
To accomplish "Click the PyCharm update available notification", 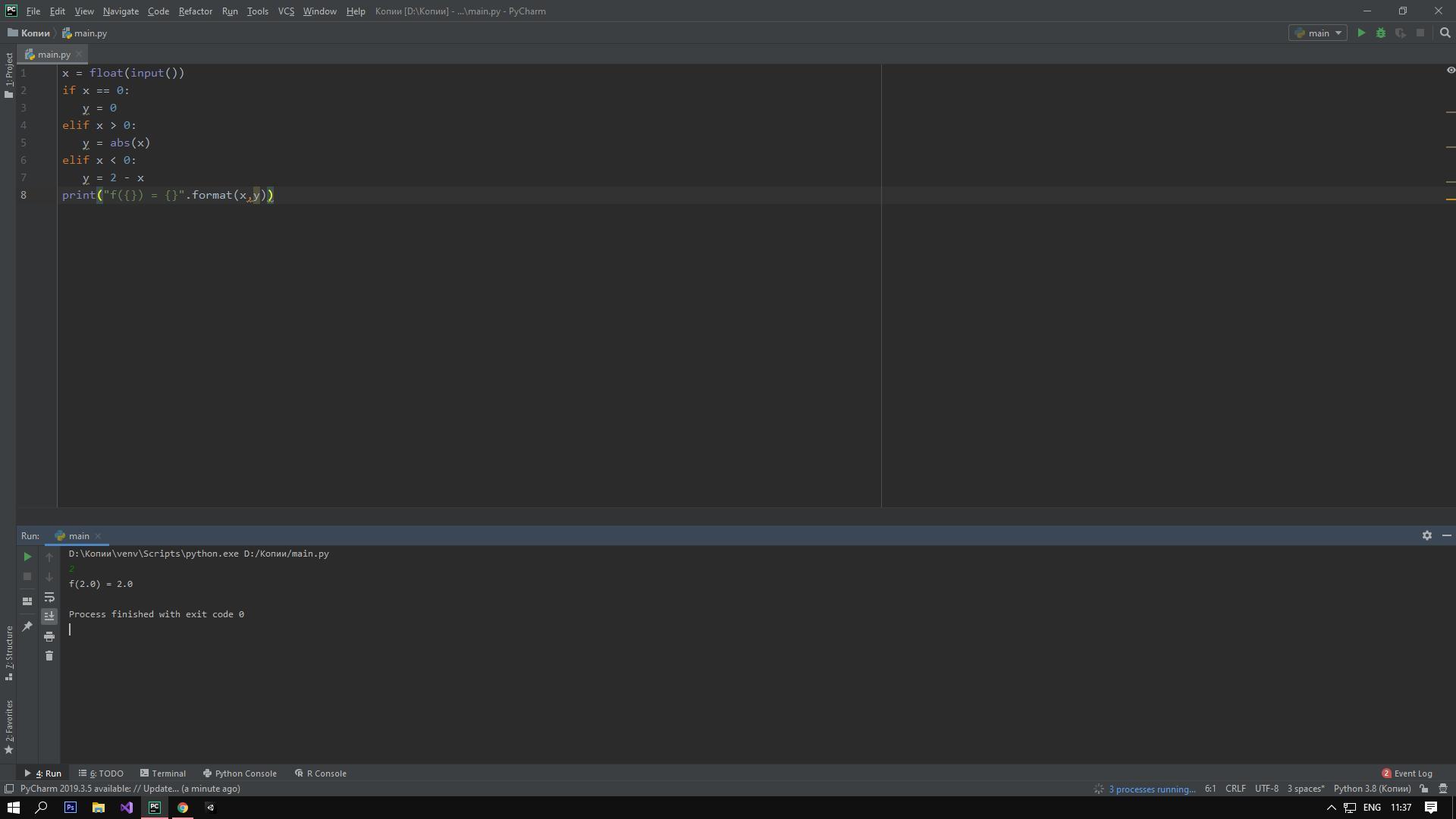I will [130, 789].
